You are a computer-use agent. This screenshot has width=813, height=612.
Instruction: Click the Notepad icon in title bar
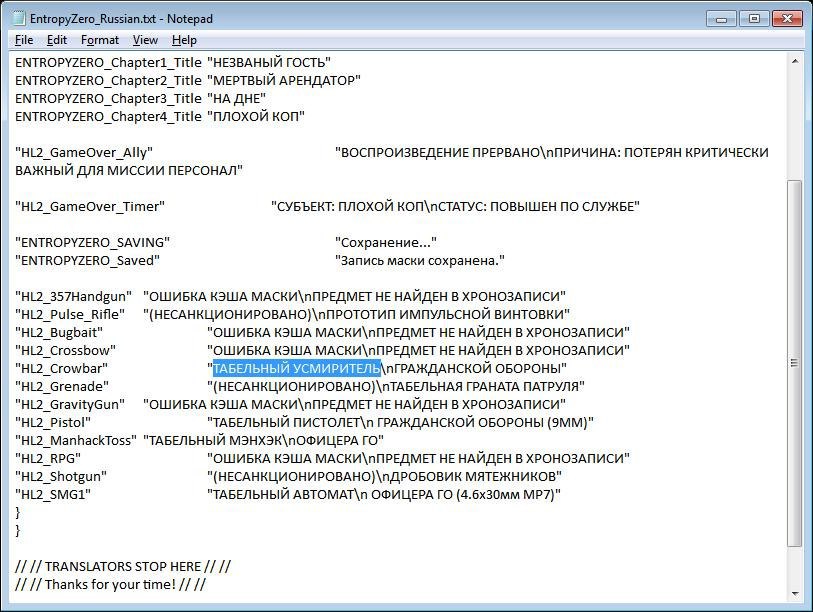click(19, 19)
